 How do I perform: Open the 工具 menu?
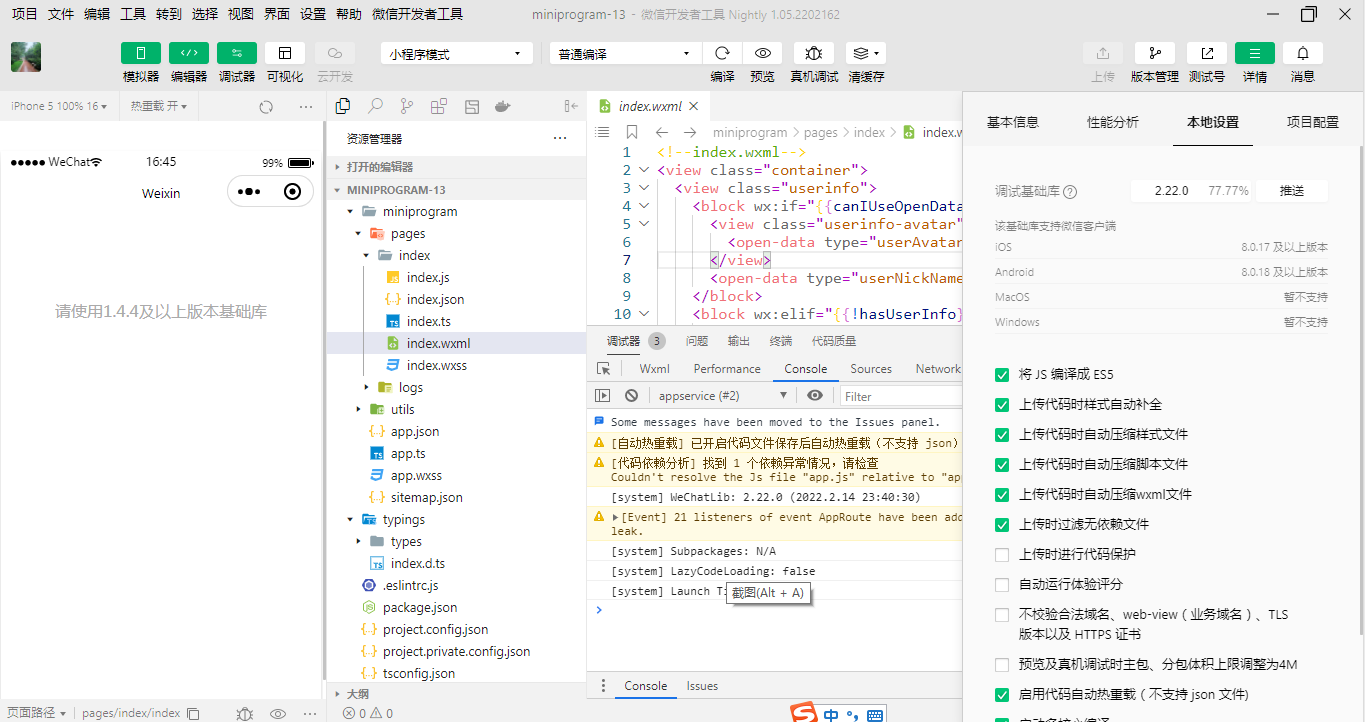click(133, 14)
